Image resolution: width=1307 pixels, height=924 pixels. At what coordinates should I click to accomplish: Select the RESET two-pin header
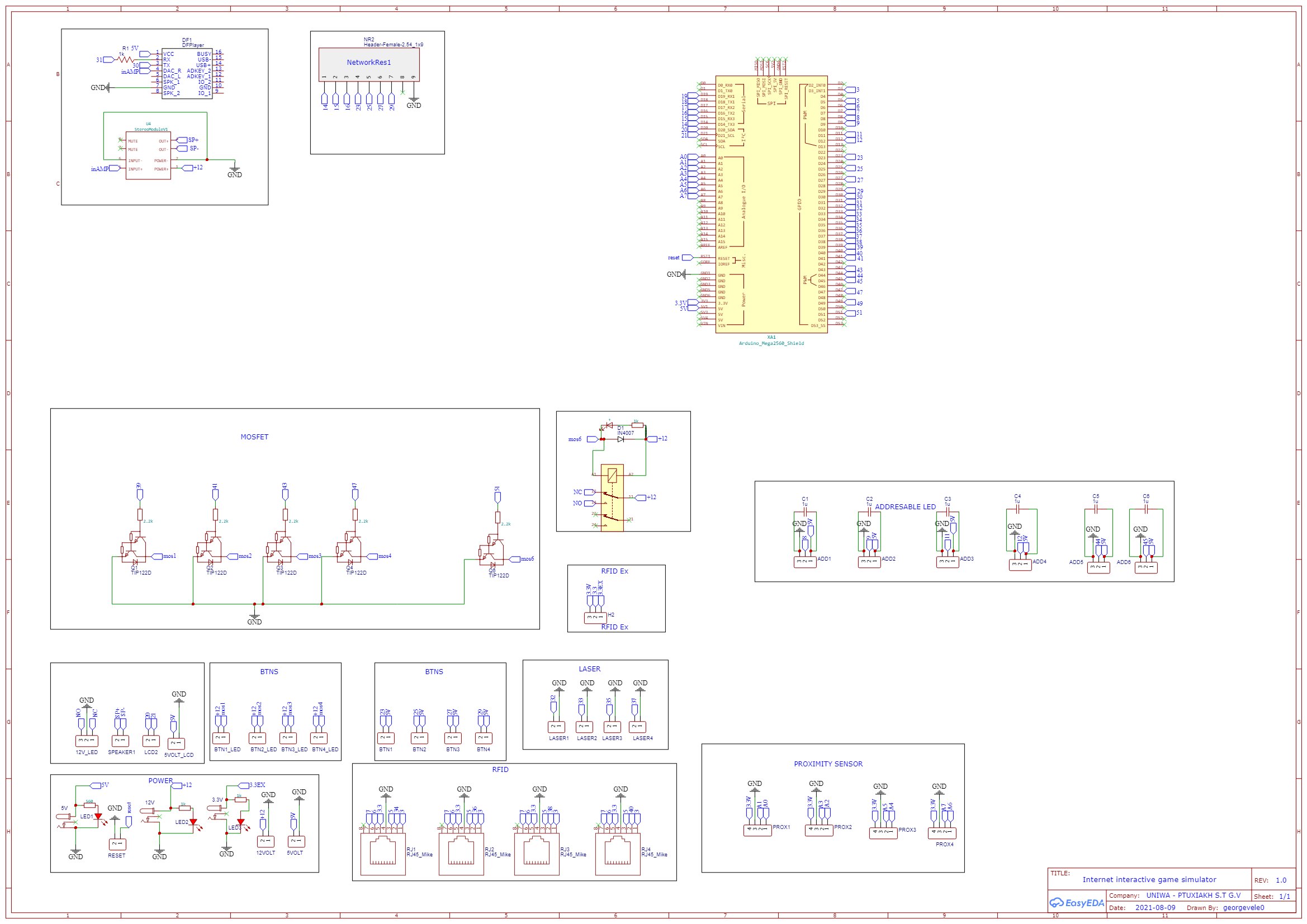coord(117,844)
